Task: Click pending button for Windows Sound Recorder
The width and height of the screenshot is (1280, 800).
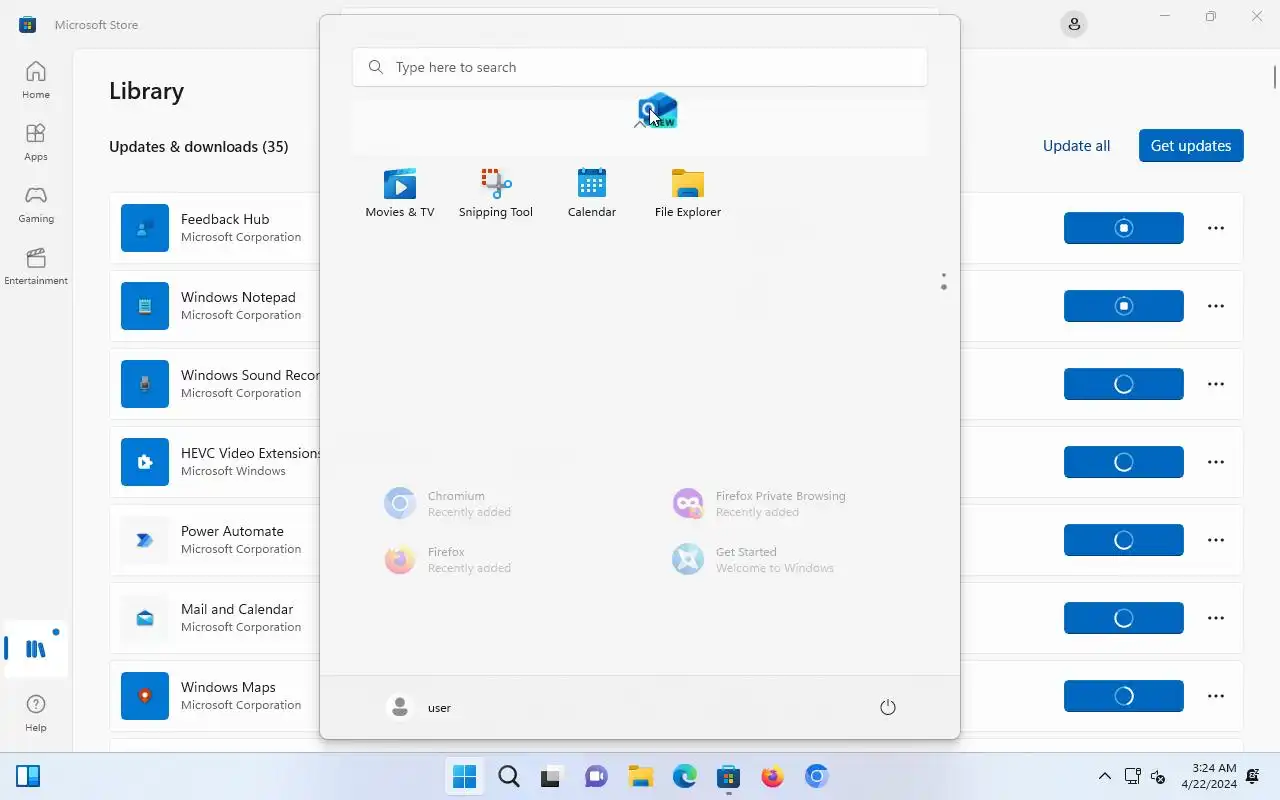Action: point(1124,384)
